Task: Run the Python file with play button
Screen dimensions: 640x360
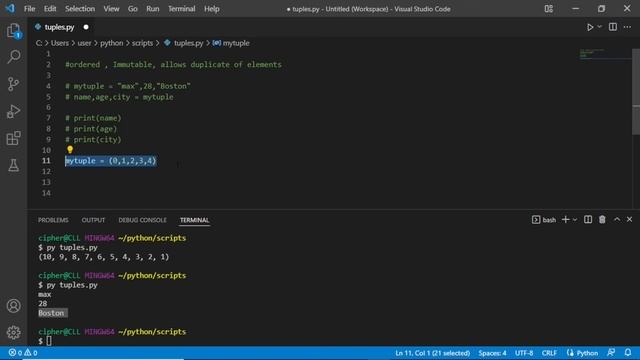Action: click(590, 27)
